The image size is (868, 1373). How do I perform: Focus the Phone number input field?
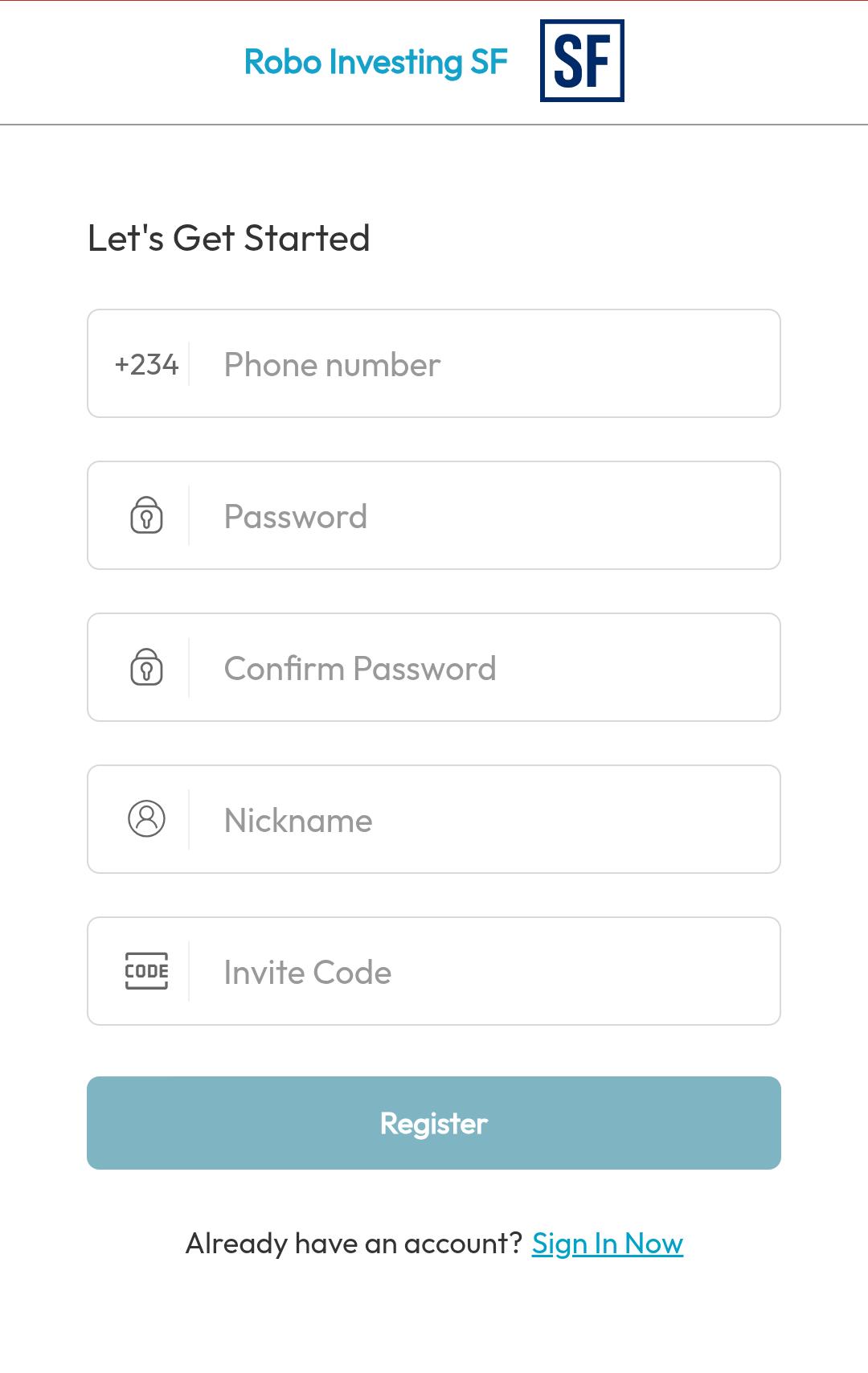pos(482,364)
